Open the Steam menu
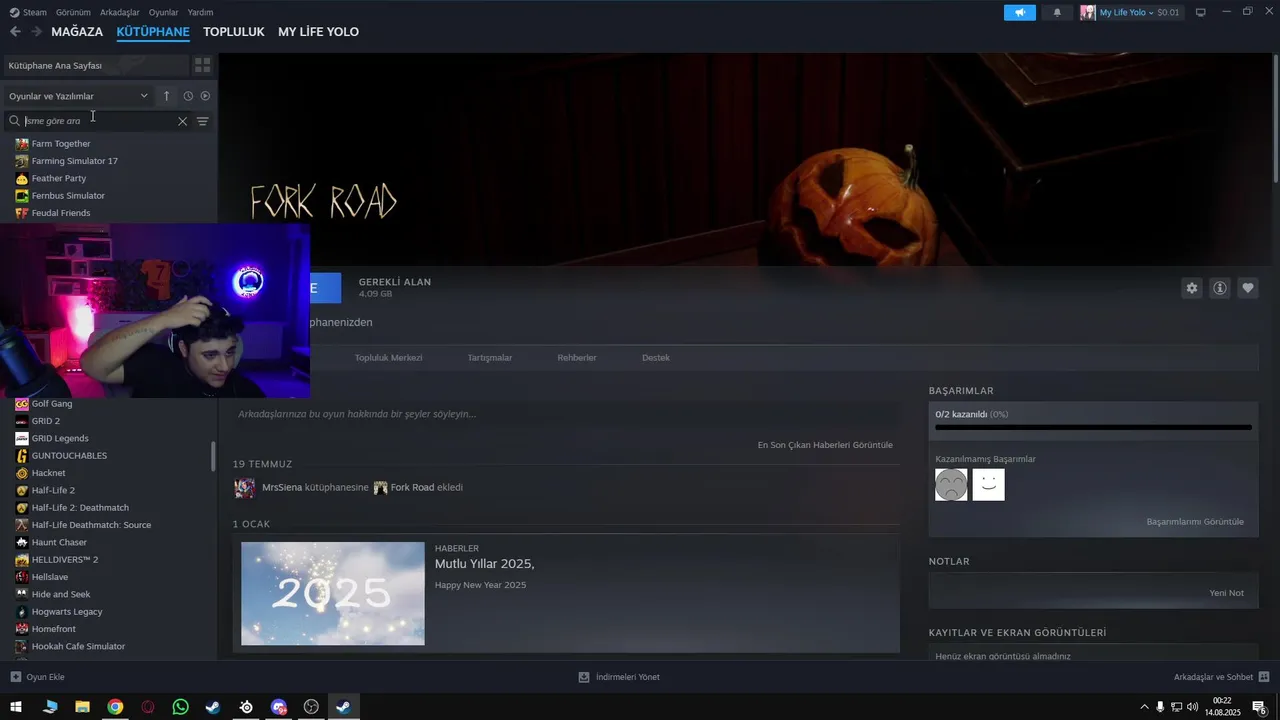Image resolution: width=1280 pixels, height=720 pixels. pyautogui.click(x=28, y=12)
